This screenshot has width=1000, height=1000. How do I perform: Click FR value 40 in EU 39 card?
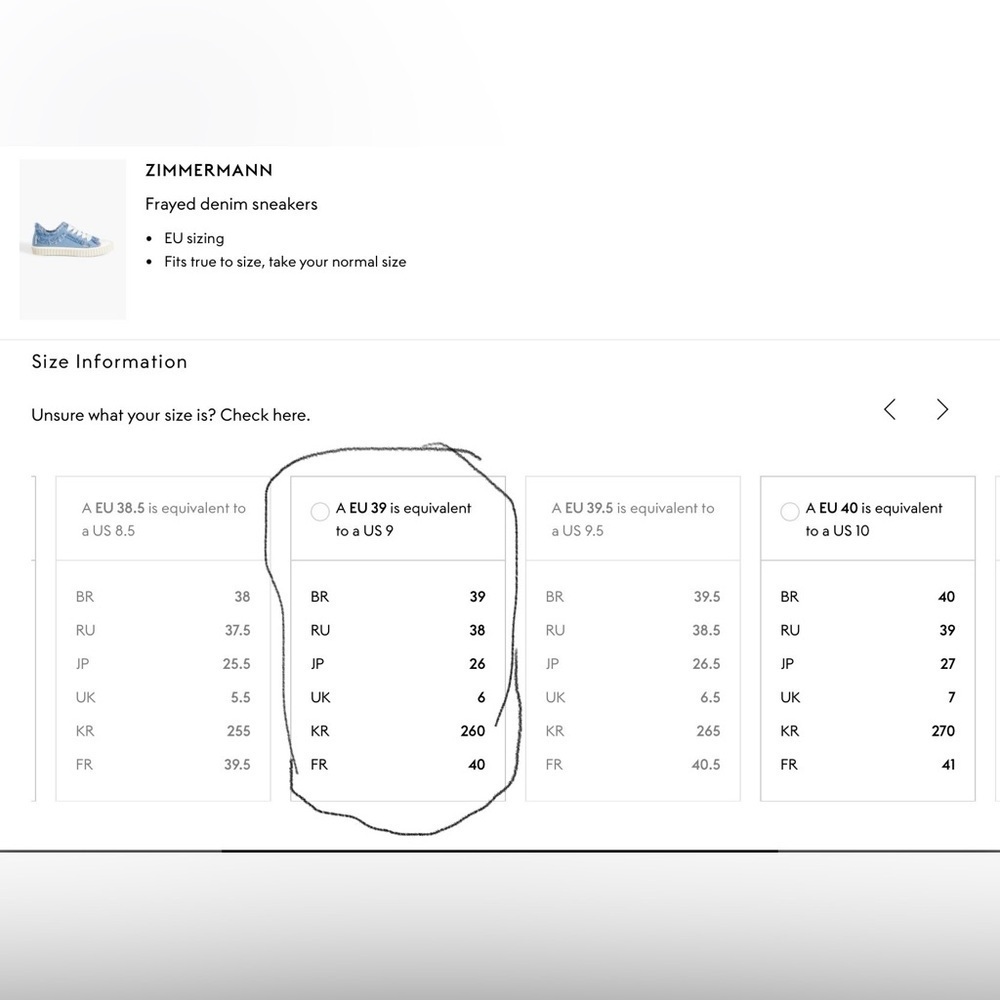click(477, 765)
